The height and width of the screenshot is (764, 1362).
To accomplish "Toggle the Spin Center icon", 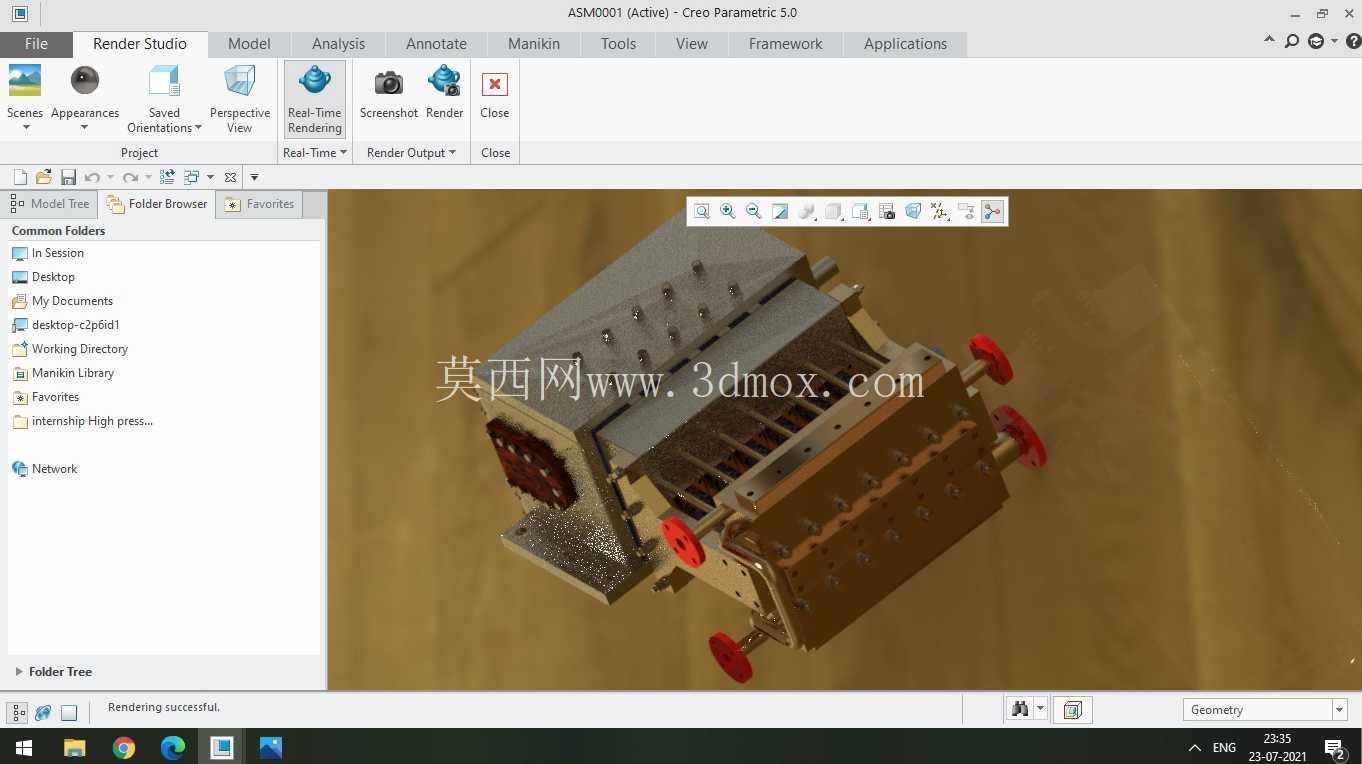I will (x=992, y=211).
